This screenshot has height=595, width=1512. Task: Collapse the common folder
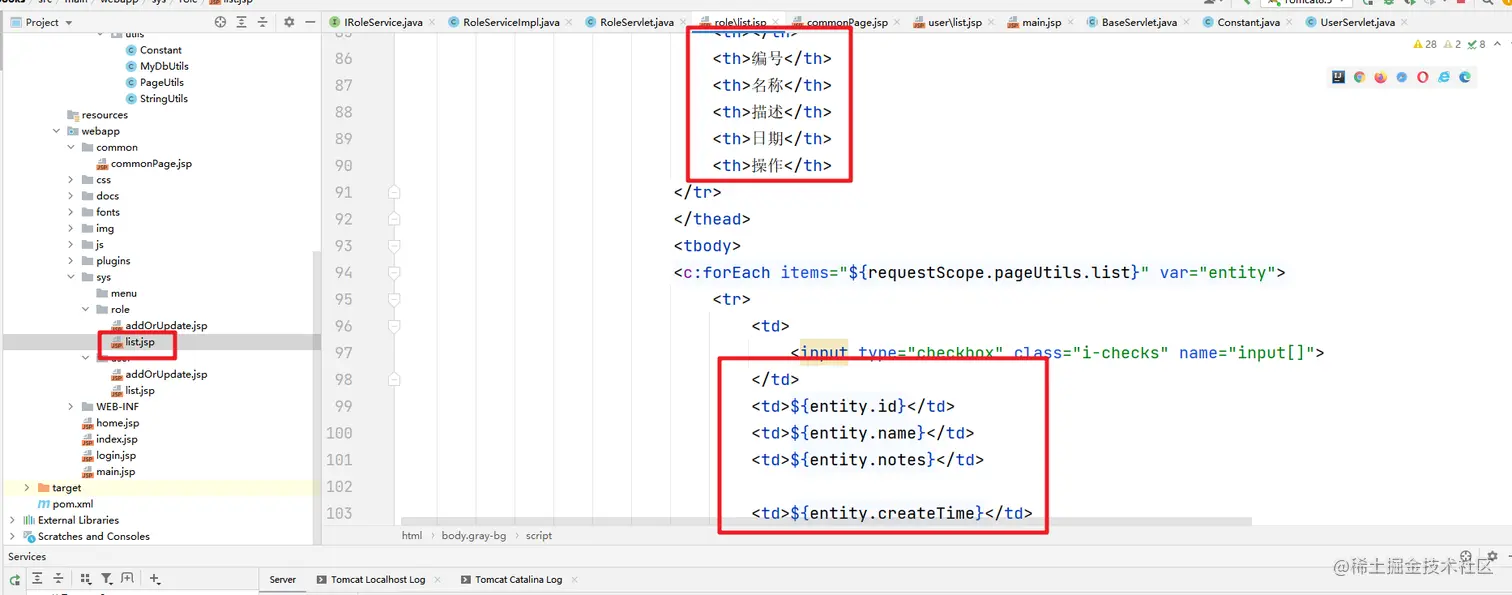71,147
